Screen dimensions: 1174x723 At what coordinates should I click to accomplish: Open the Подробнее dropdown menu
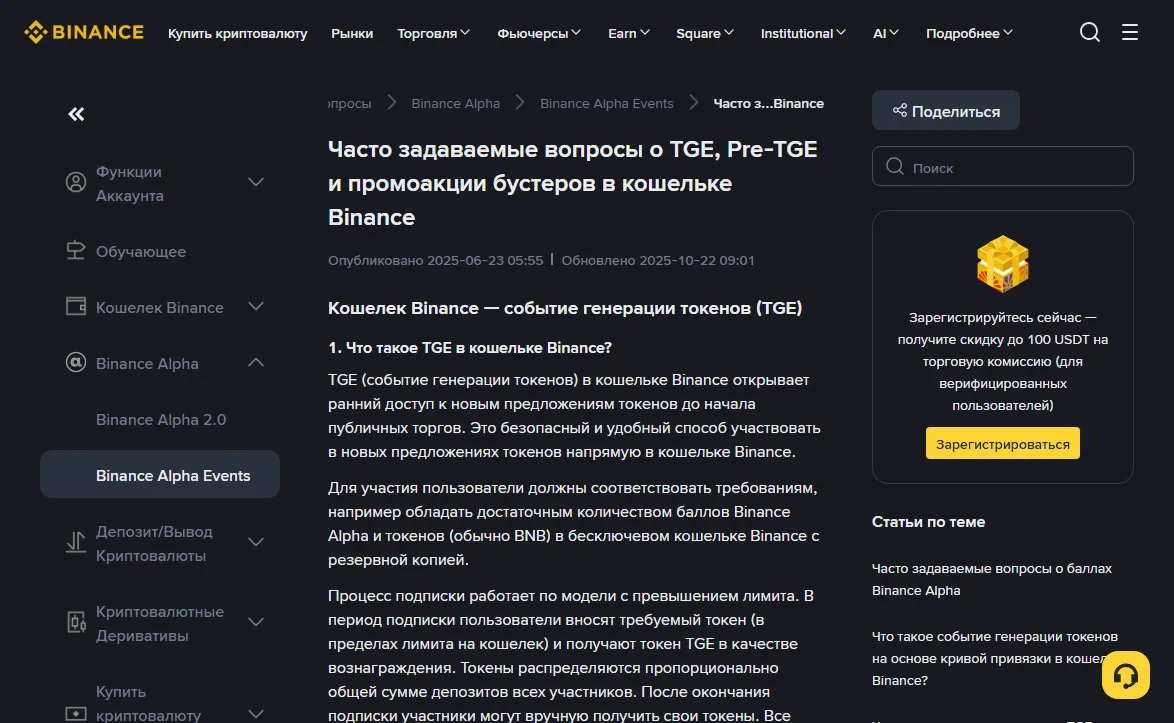(x=970, y=33)
